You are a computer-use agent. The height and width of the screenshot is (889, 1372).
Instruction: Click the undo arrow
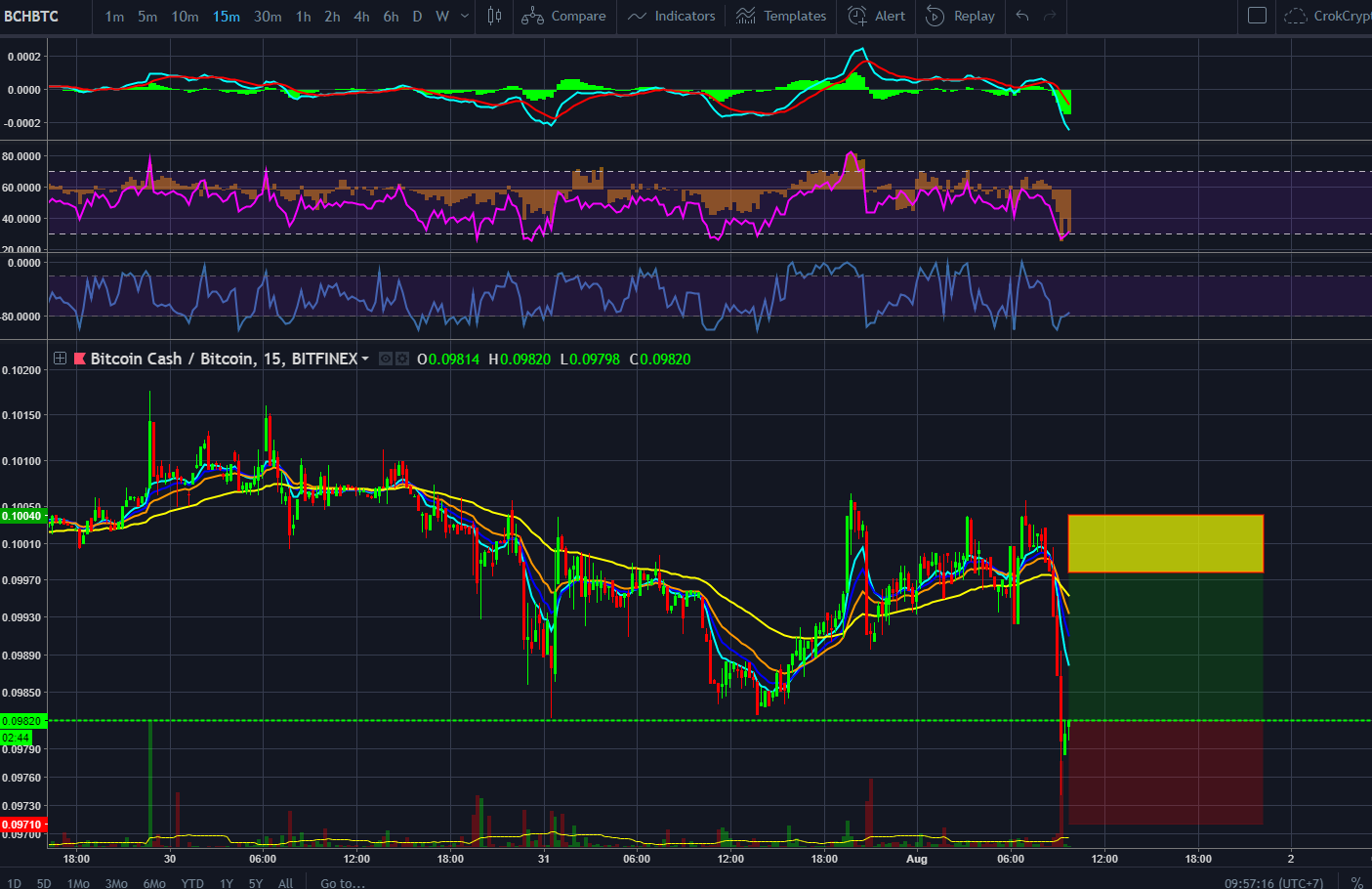tap(1022, 16)
